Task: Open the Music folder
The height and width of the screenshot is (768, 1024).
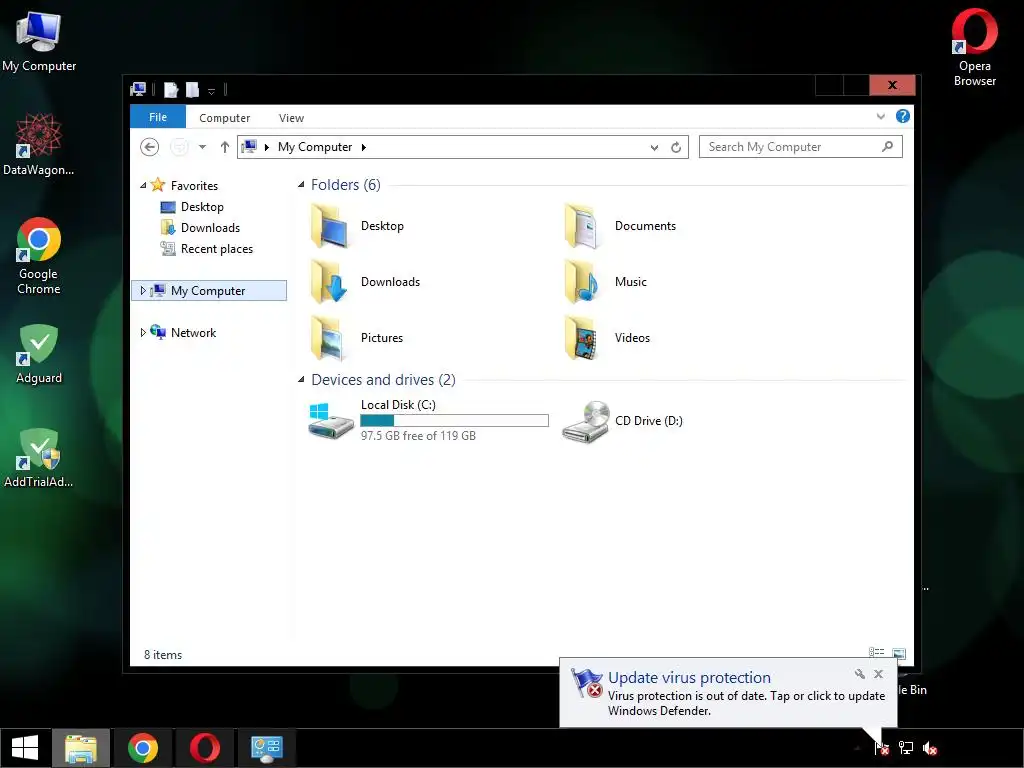Action: click(x=605, y=282)
